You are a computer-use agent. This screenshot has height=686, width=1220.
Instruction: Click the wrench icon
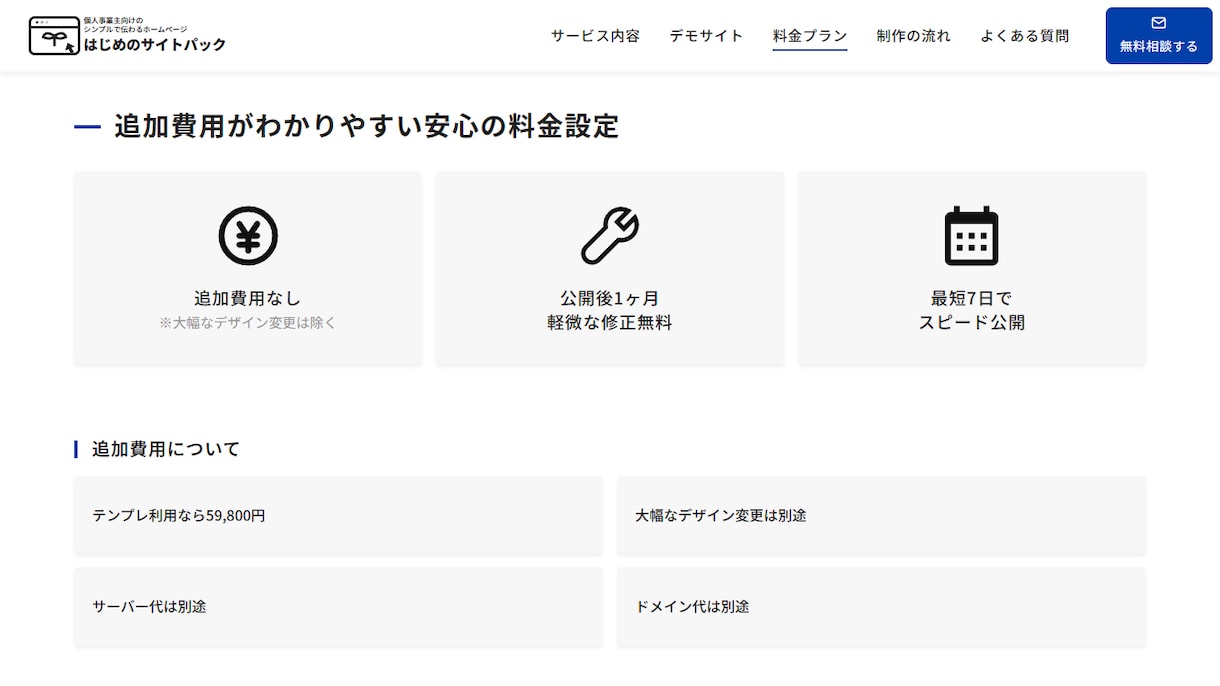tap(610, 236)
